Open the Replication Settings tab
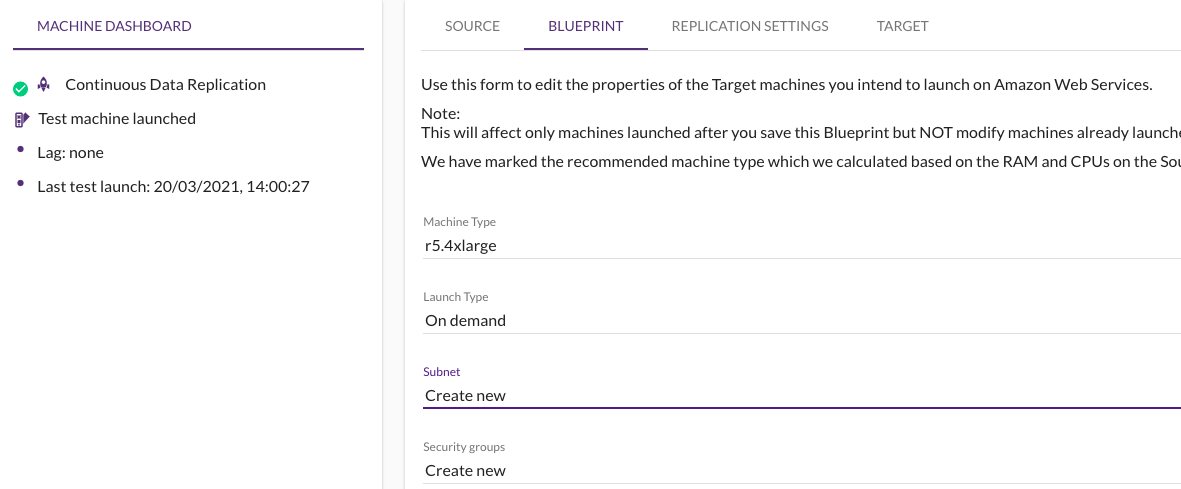The width and height of the screenshot is (1181, 489). pos(749,26)
